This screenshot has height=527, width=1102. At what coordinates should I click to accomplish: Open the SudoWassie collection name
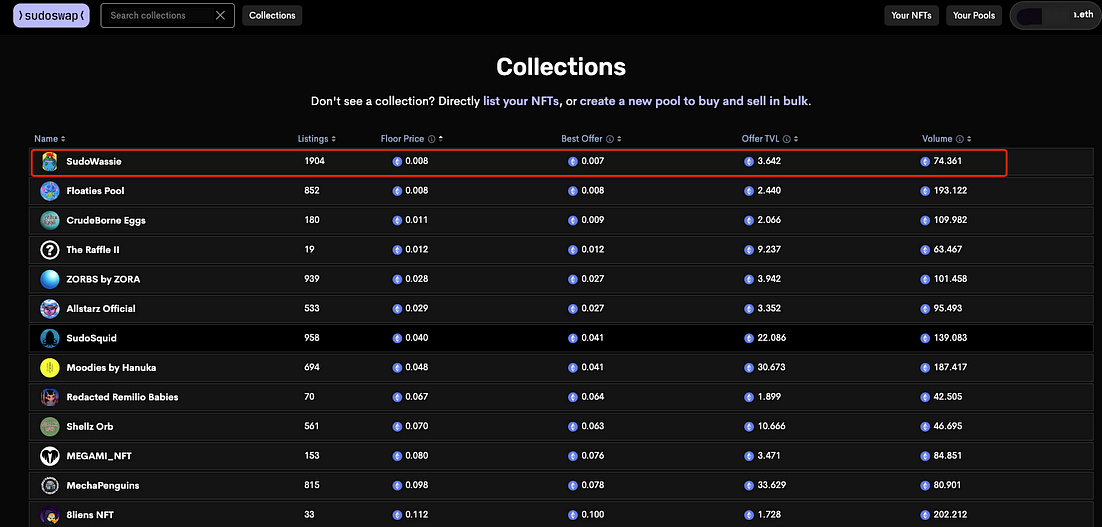click(x=94, y=162)
